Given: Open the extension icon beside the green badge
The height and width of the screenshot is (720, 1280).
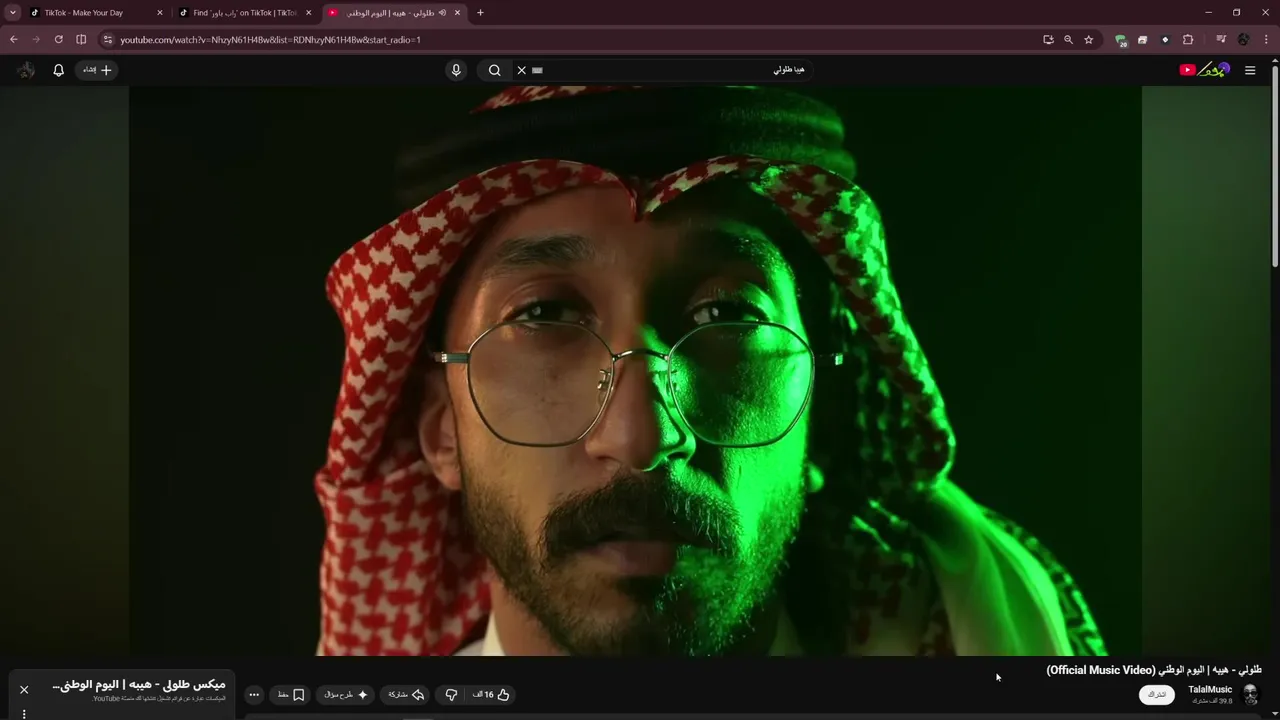Looking at the screenshot, I should [1142, 40].
